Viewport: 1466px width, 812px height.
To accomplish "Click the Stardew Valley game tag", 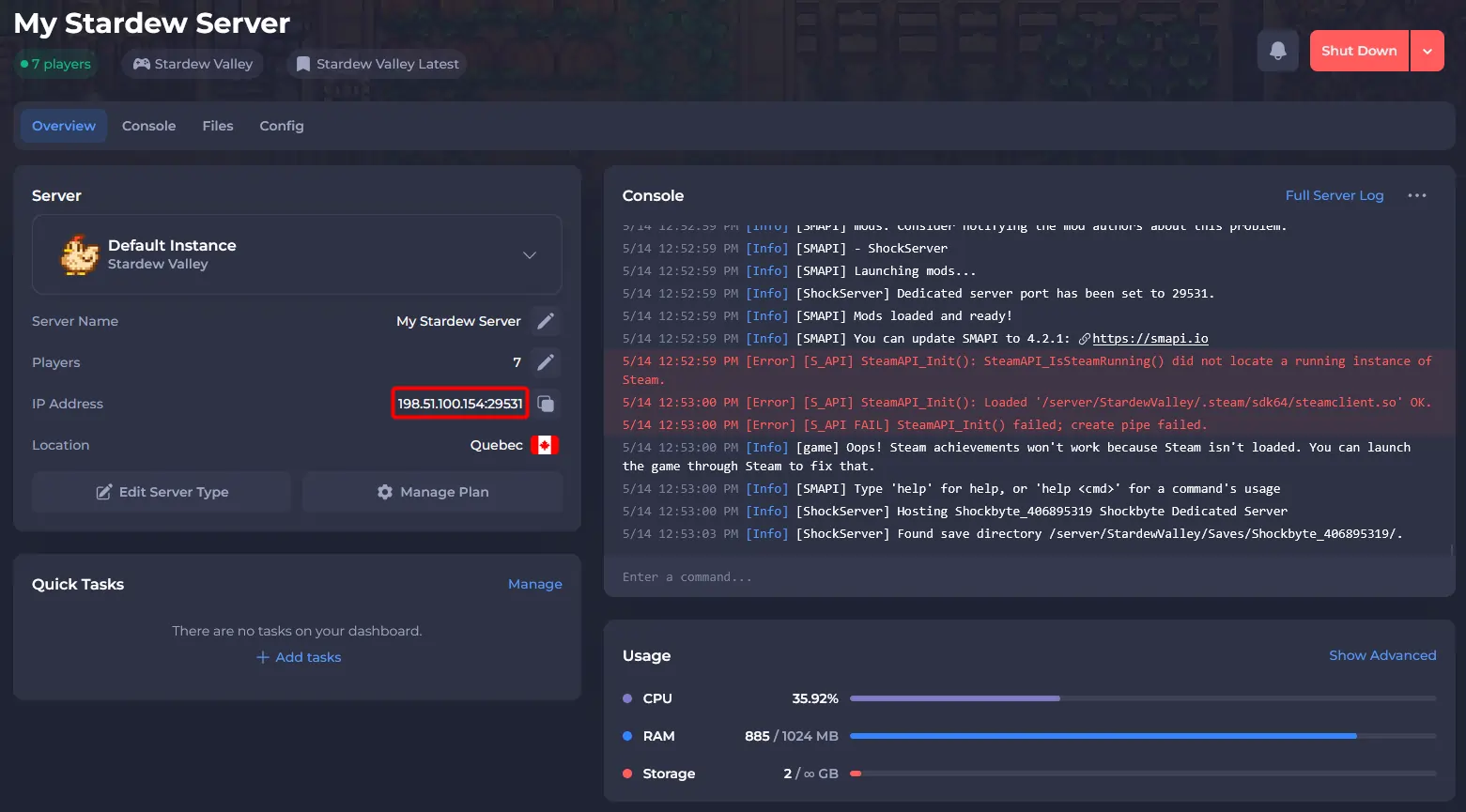I will [x=193, y=64].
